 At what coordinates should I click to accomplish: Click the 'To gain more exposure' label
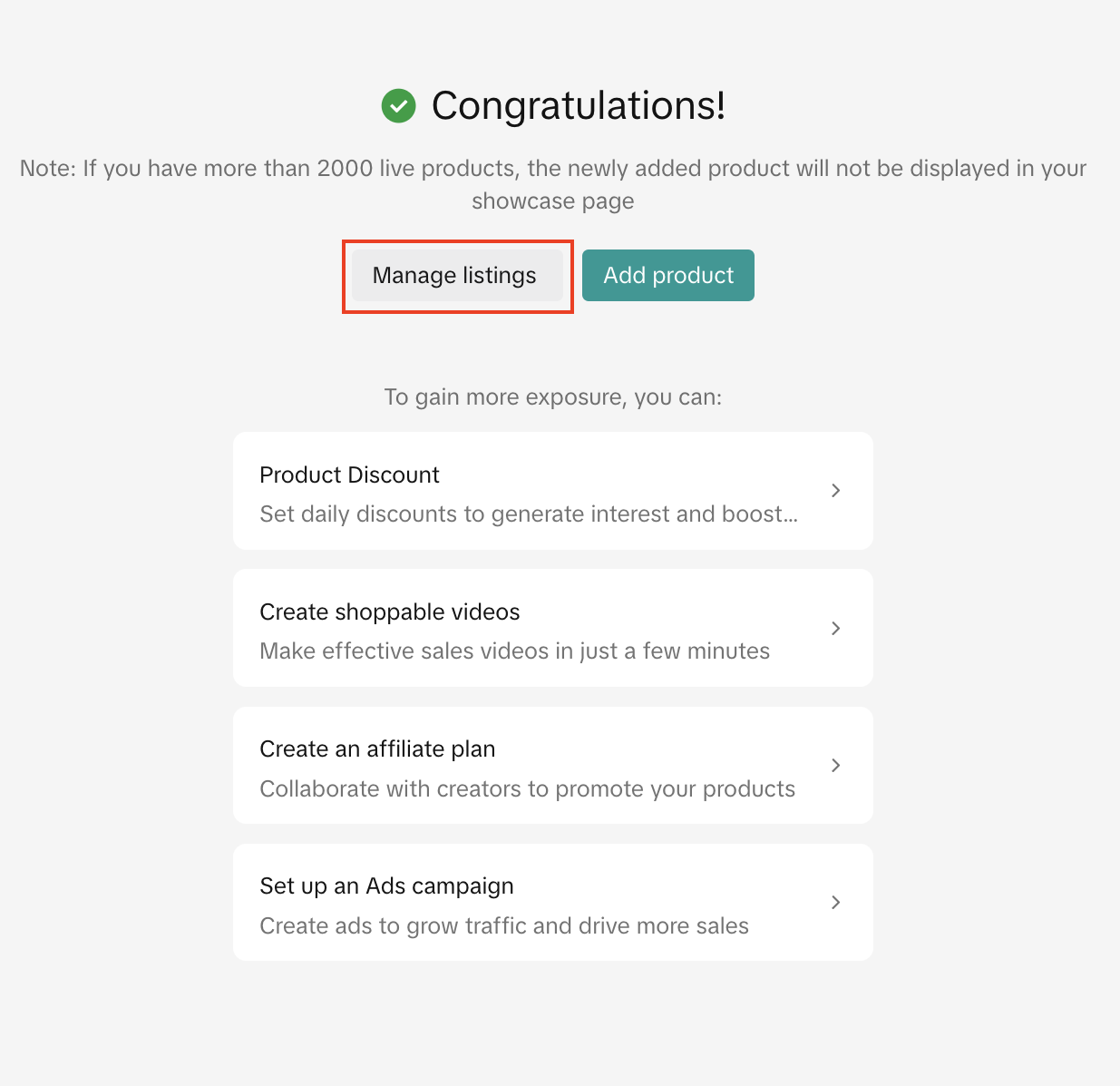pyautogui.click(x=552, y=397)
